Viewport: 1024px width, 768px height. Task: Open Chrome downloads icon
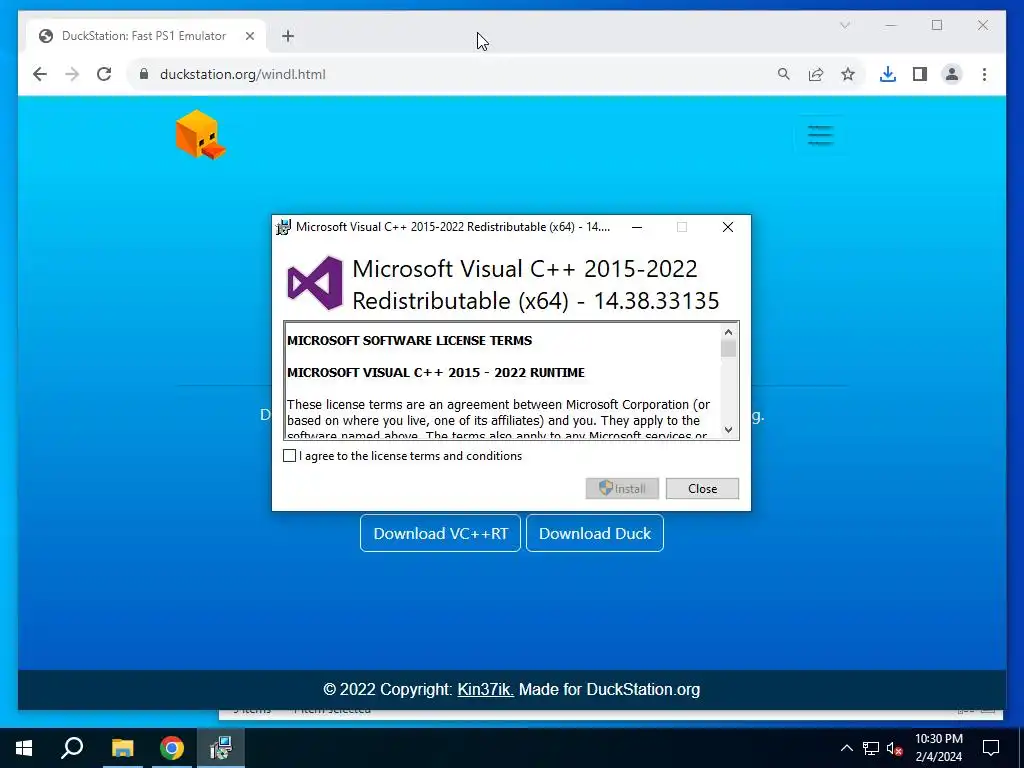coord(888,74)
